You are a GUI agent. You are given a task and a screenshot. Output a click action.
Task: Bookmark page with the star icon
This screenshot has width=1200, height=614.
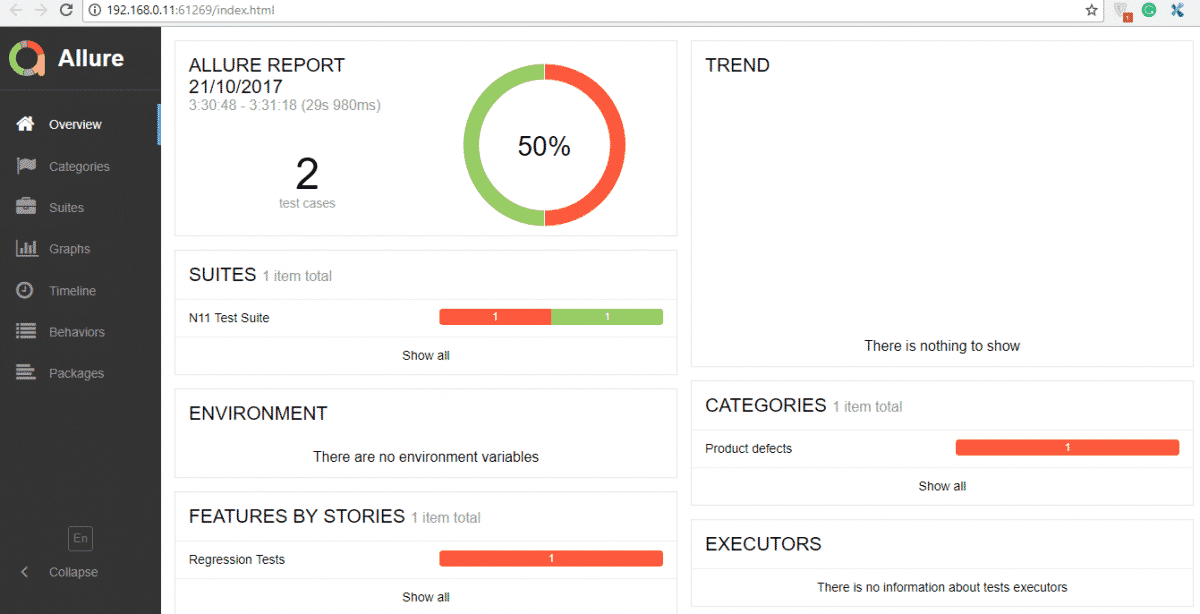click(1092, 10)
